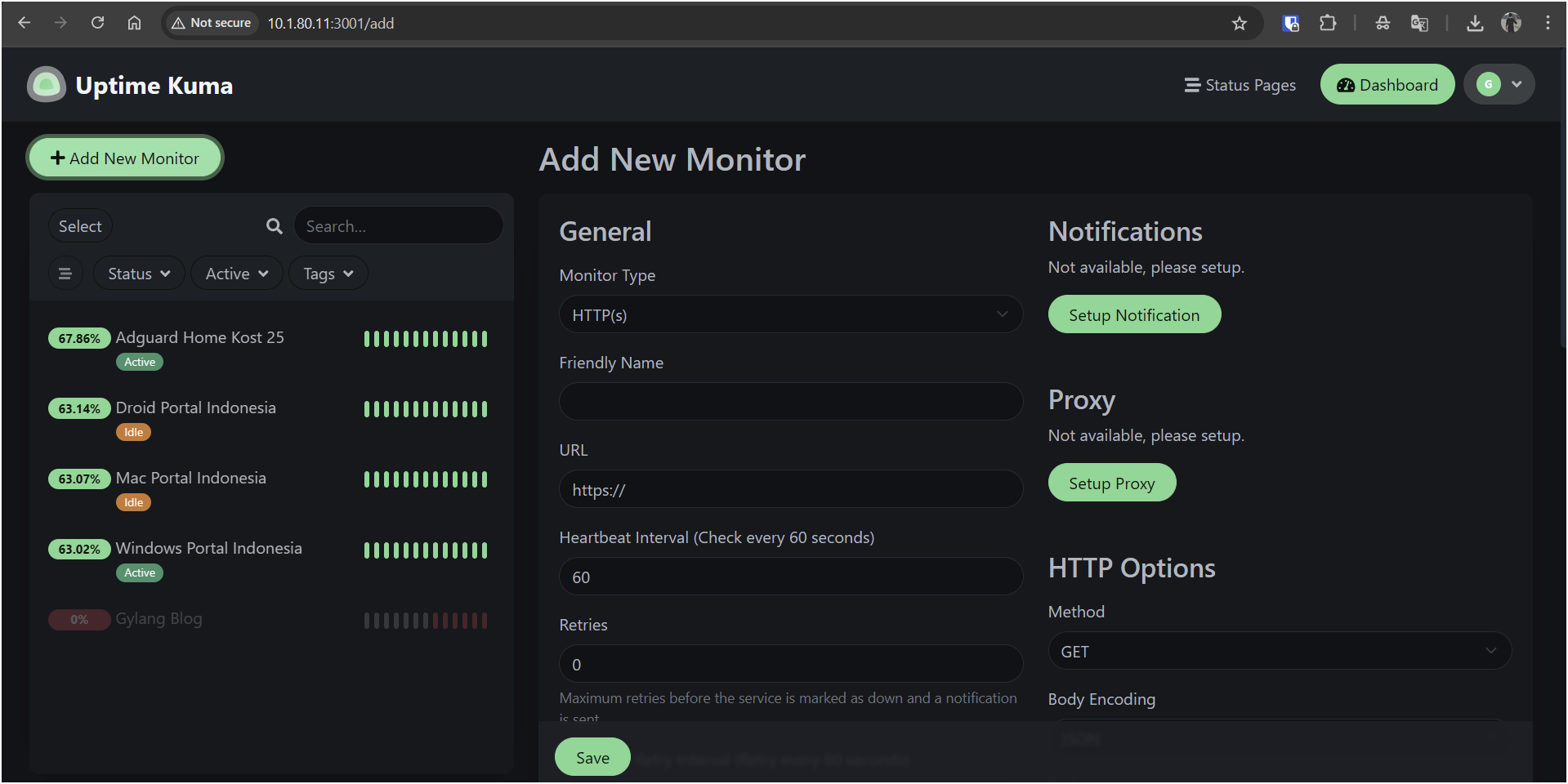Open the browser extensions puzzle icon
Screen dimensions: 1568x784
click(1328, 23)
